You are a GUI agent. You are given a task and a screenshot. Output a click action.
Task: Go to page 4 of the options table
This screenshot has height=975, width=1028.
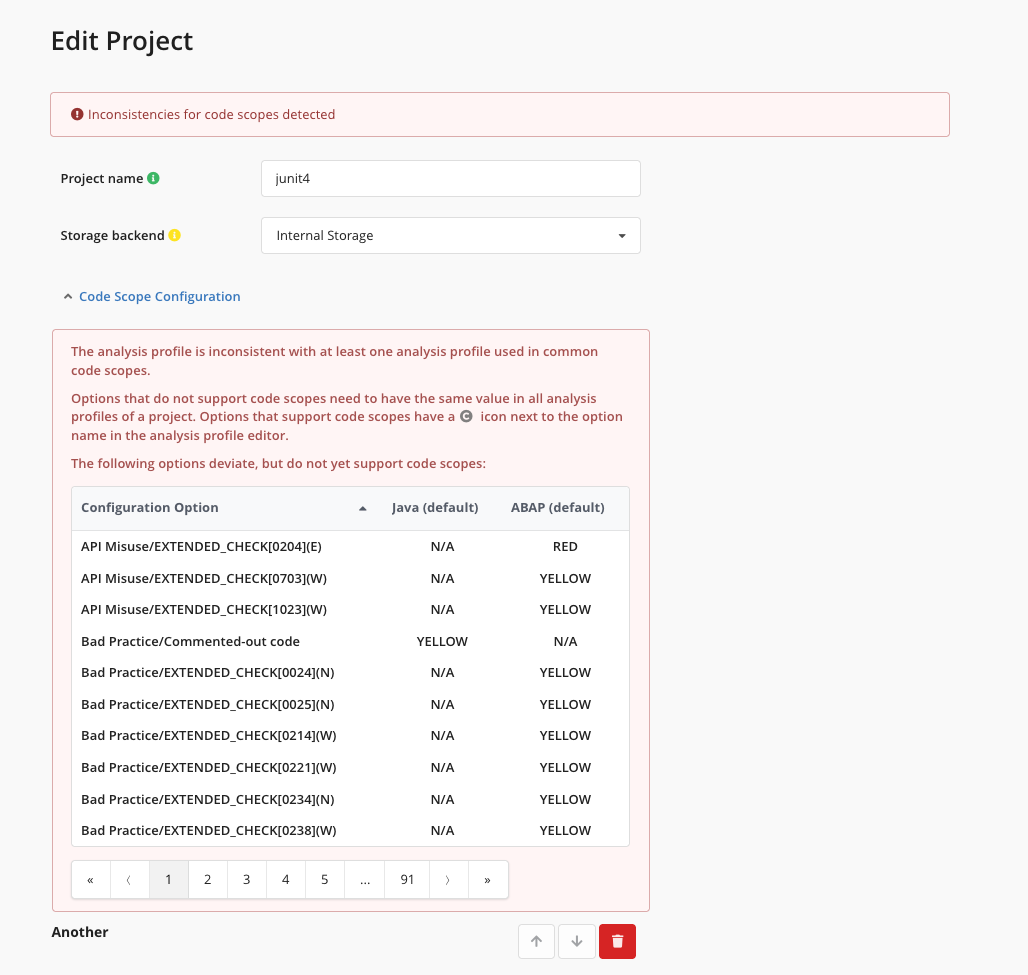(x=285, y=880)
